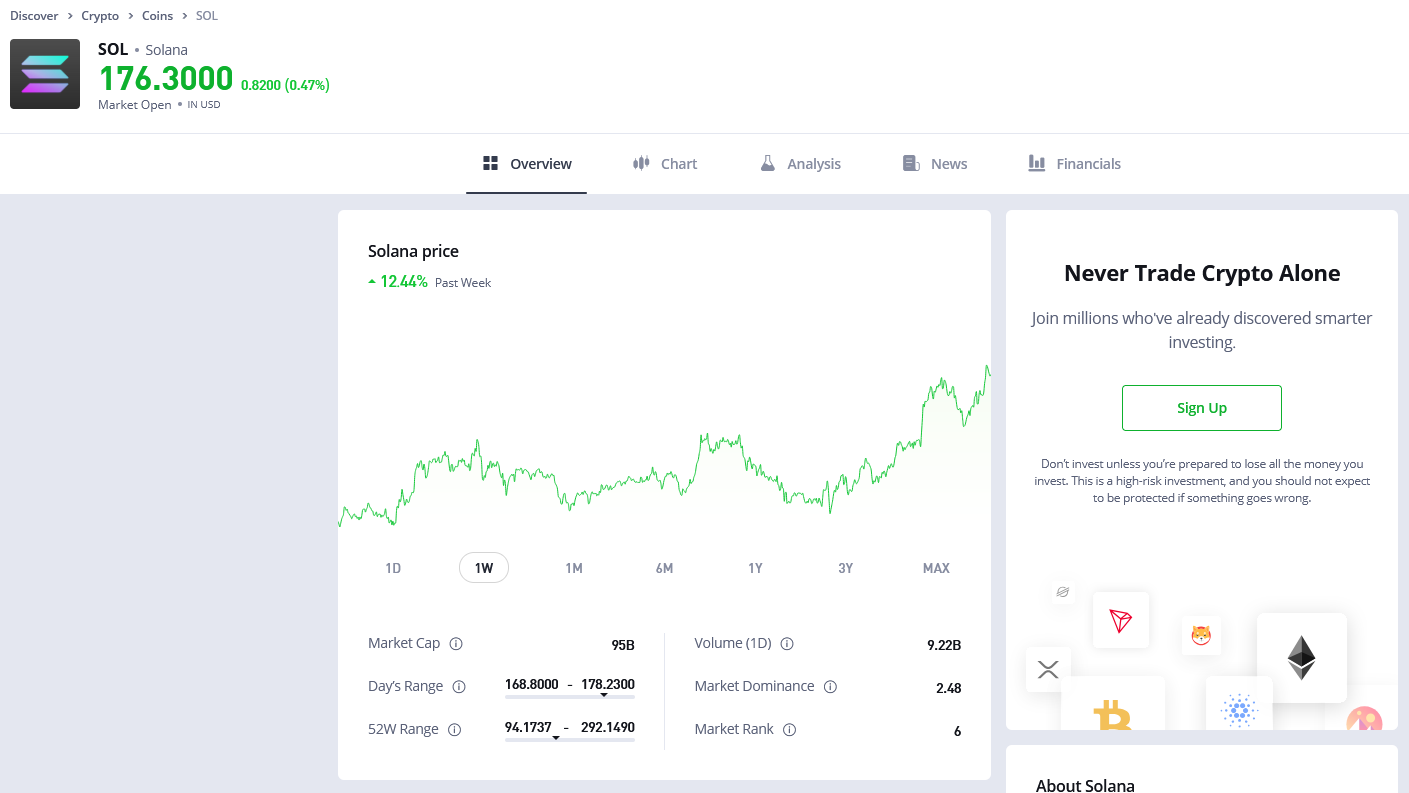Click the About Solana heading

point(1085,785)
